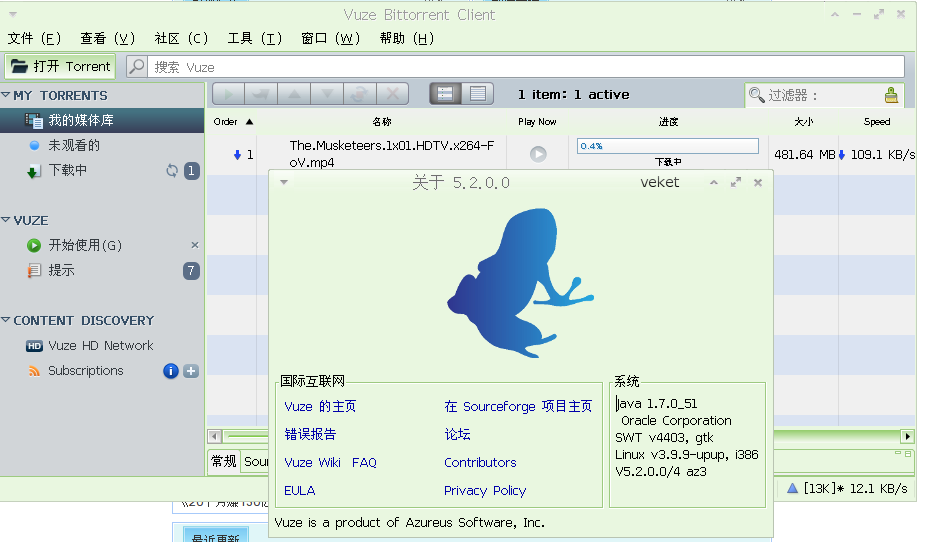Image resolution: width=928 pixels, height=542 pixels.
Task: Click the spinning refresh icon next to 下载中
Action: pyautogui.click(x=172, y=171)
